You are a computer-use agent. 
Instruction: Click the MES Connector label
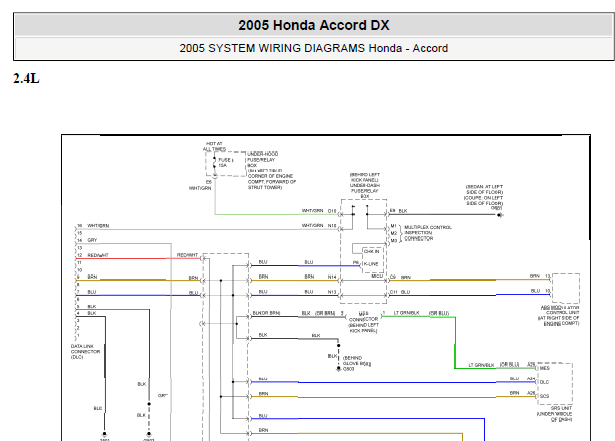364,322
